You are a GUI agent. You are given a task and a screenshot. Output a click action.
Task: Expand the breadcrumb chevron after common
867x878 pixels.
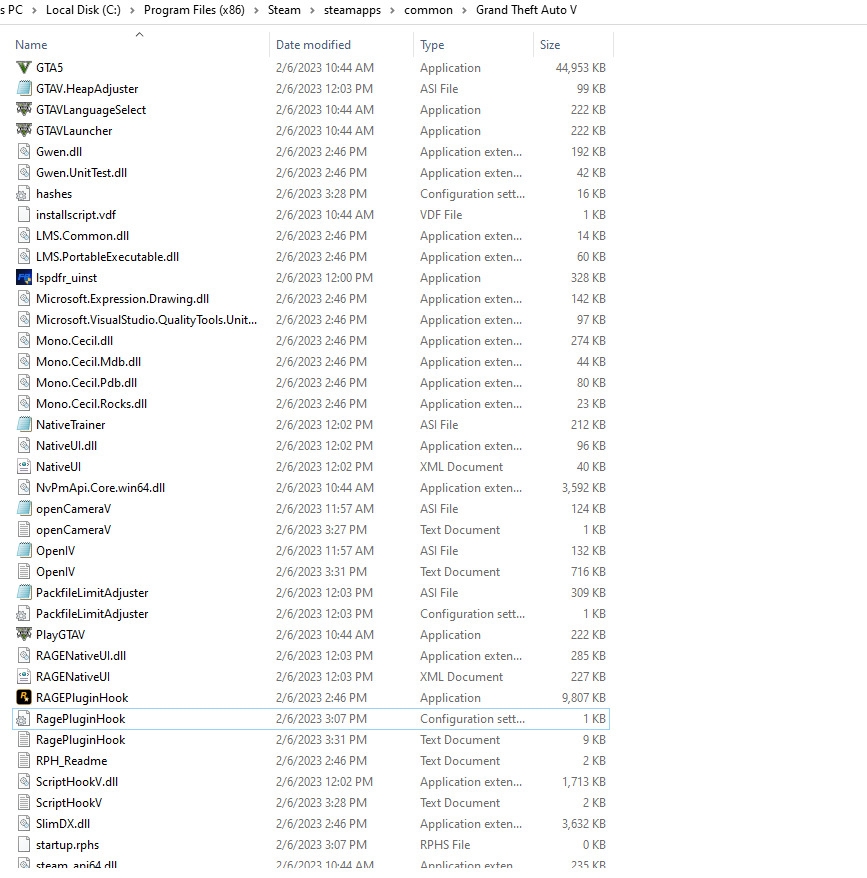tap(464, 11)
